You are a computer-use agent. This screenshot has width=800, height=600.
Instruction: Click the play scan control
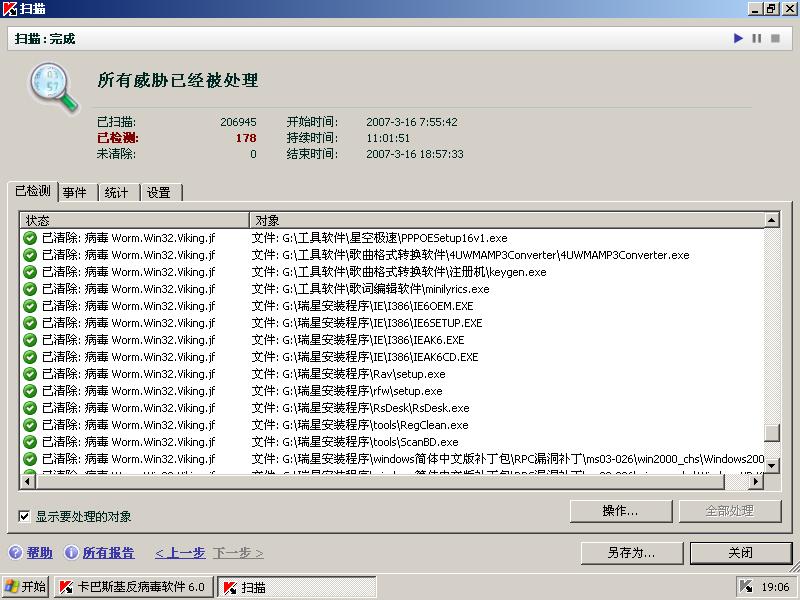pos(738,38)
